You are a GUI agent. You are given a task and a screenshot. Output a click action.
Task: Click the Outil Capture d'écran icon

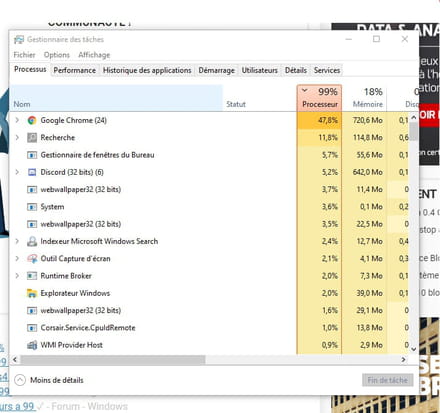[32, 259]
